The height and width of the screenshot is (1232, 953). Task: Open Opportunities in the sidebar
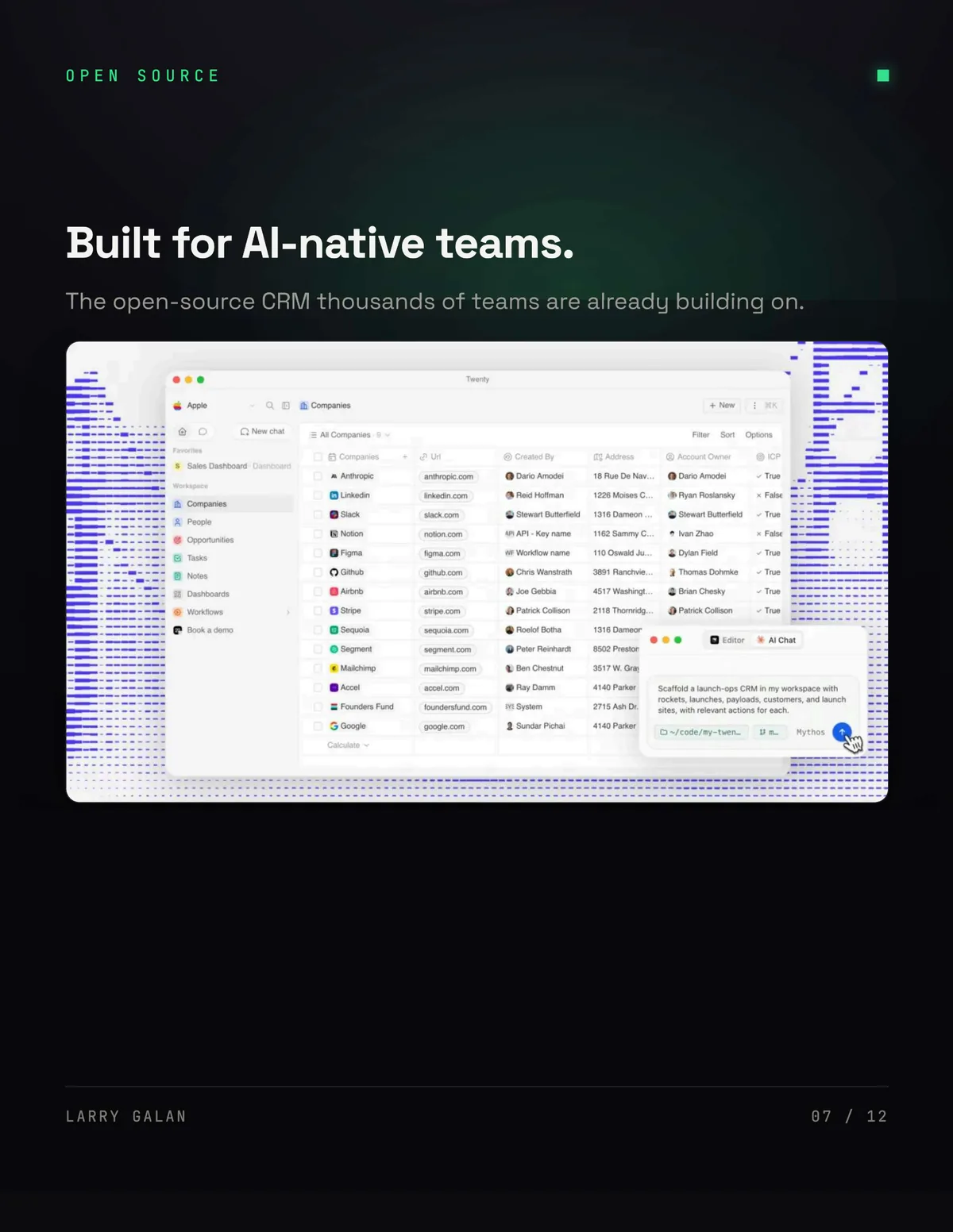[x=232, y=540]
